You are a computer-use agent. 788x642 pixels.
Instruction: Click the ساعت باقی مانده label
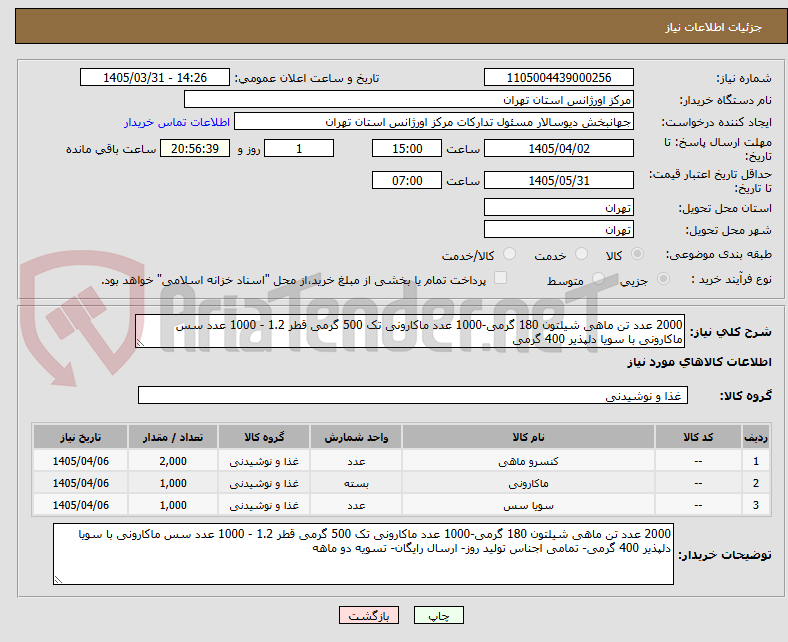[x=111, y=149]
